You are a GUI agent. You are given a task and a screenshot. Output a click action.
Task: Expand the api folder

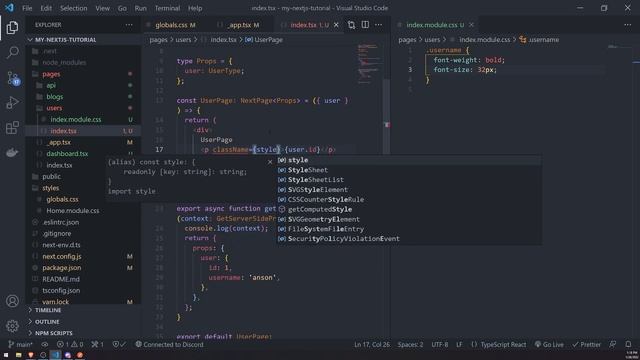(51, 85)
